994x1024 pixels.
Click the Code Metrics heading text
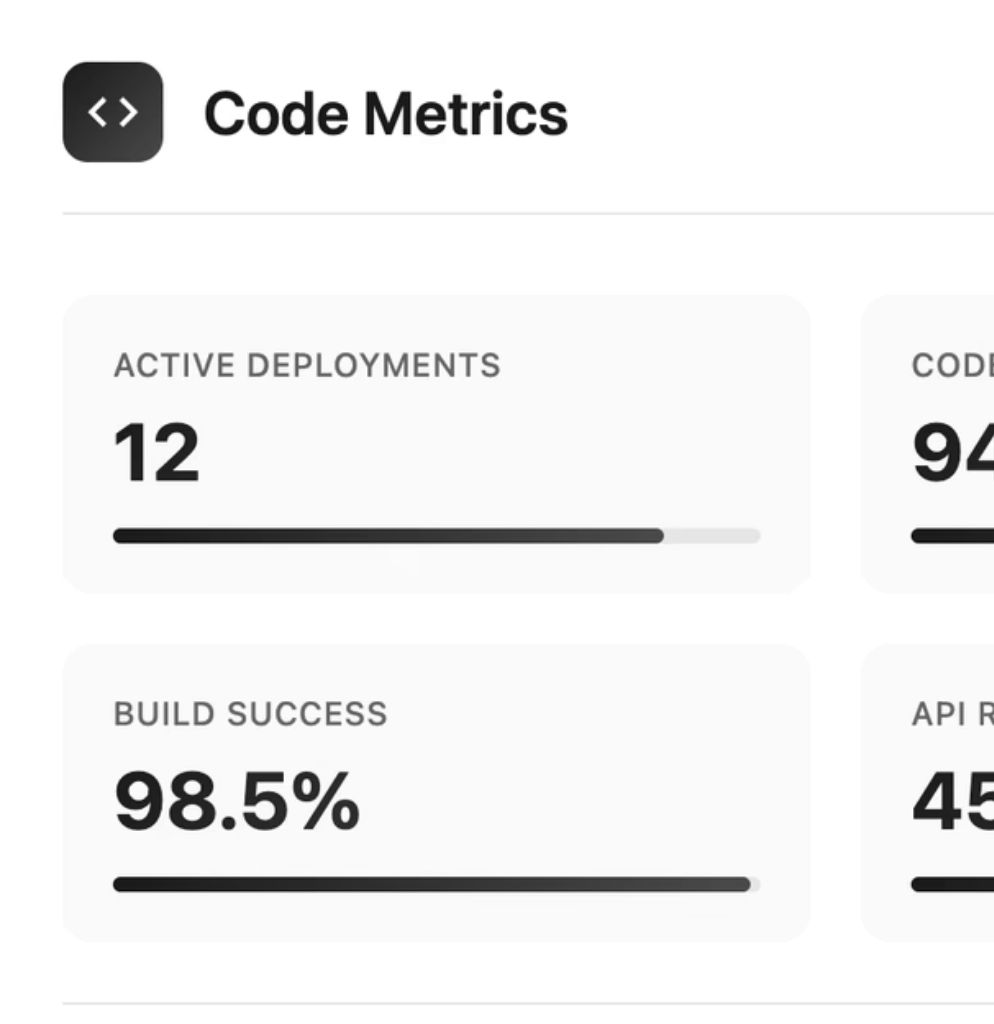tap(385, 114)
